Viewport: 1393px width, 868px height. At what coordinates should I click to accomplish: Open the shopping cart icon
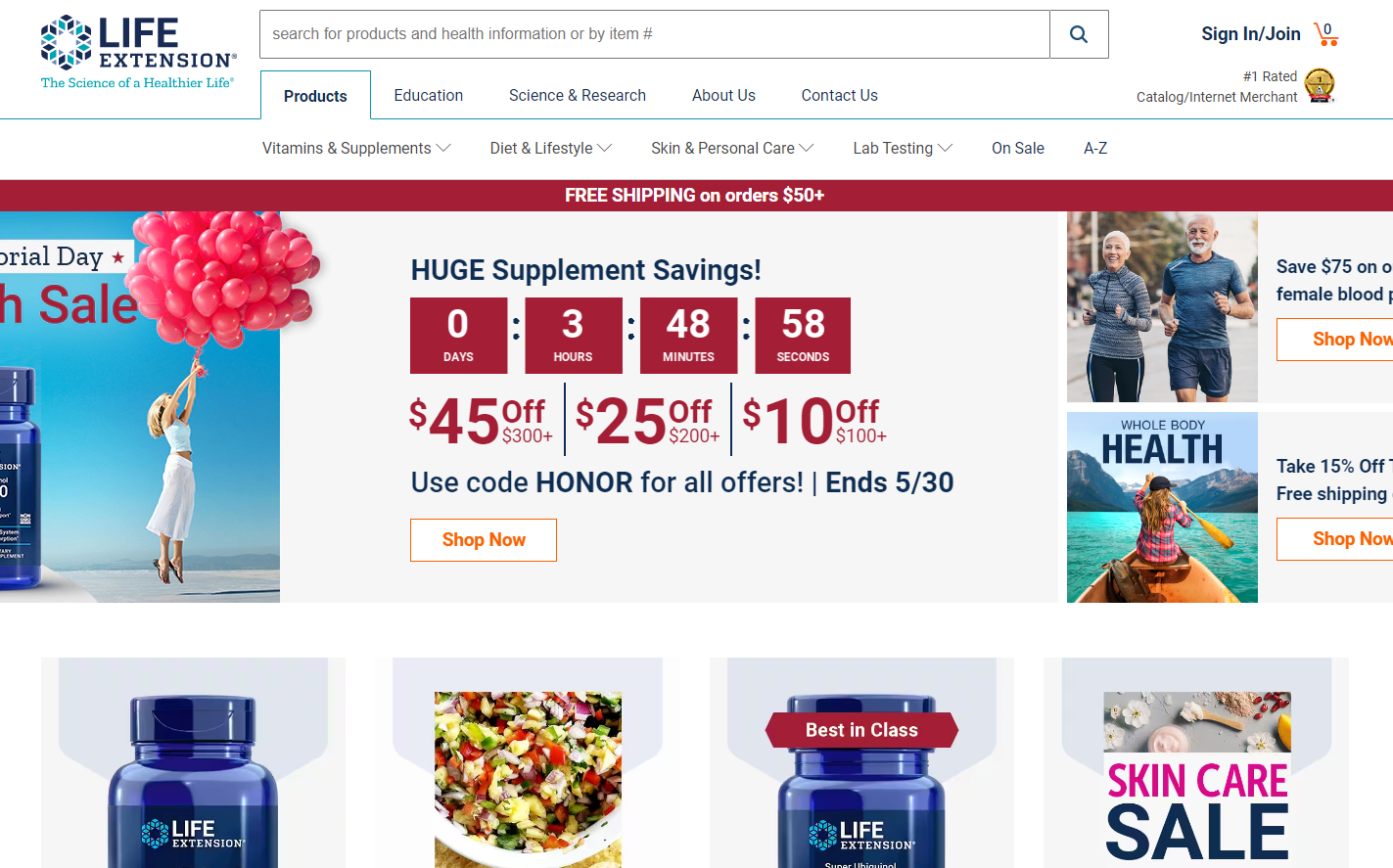click(x=1326, y=34)
